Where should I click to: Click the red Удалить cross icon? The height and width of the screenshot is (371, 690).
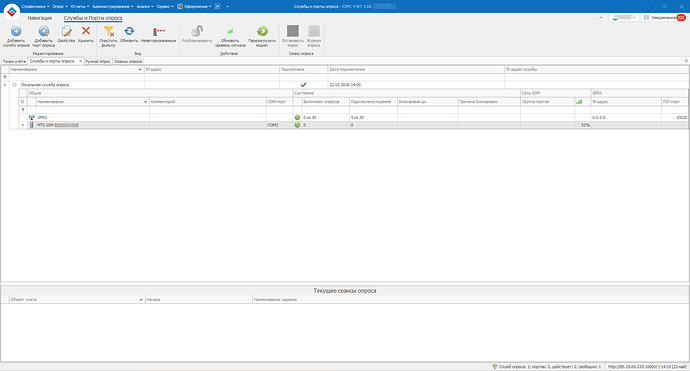[x=86, y=30]
